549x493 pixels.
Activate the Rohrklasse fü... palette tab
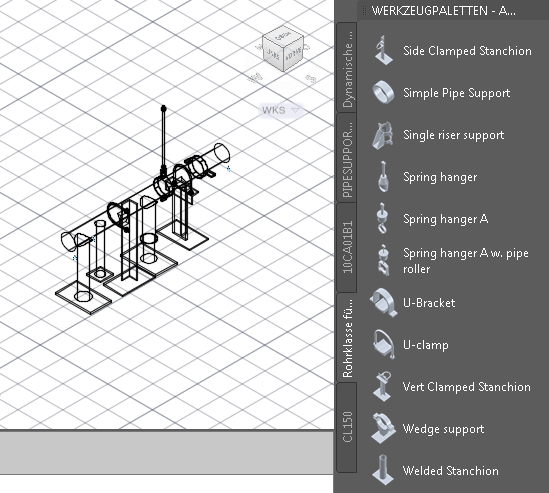coord(347,337)
